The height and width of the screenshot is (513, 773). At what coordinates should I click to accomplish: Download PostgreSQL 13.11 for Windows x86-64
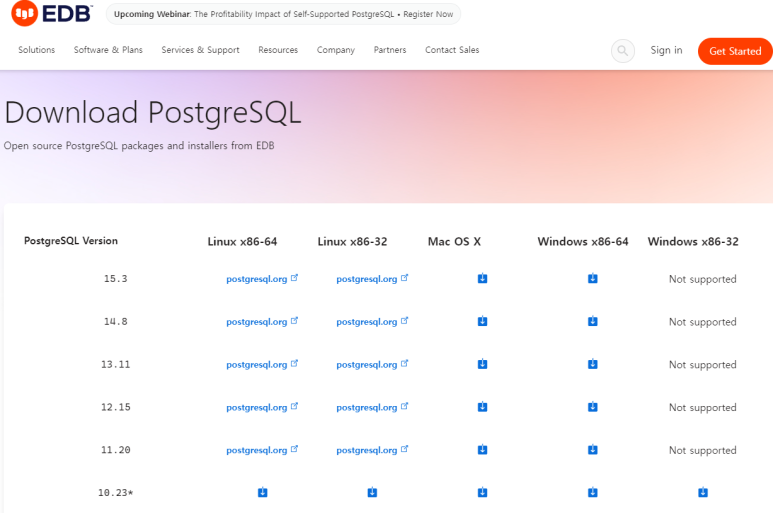[x=593, y=364]
